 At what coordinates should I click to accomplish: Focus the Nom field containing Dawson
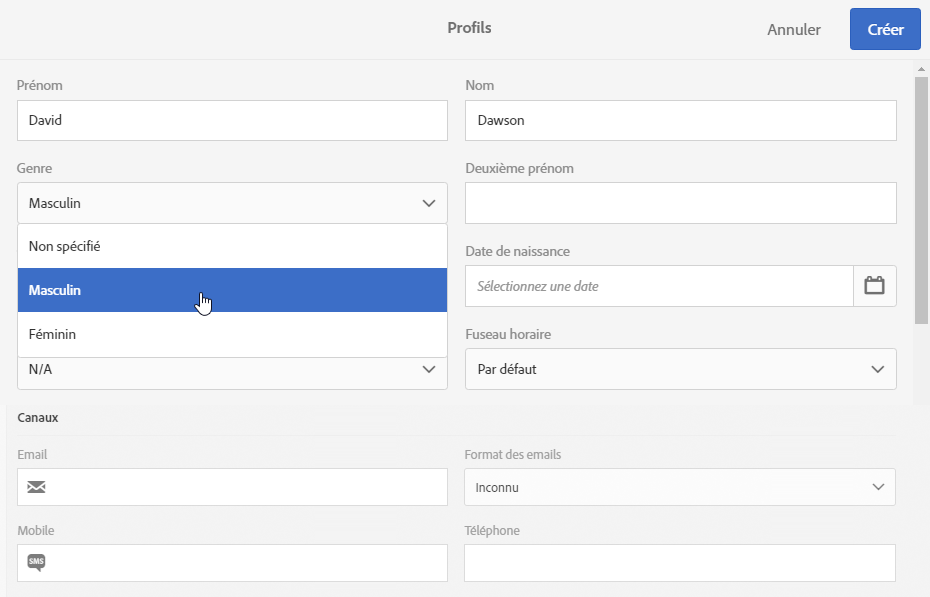tap(680, 120)
